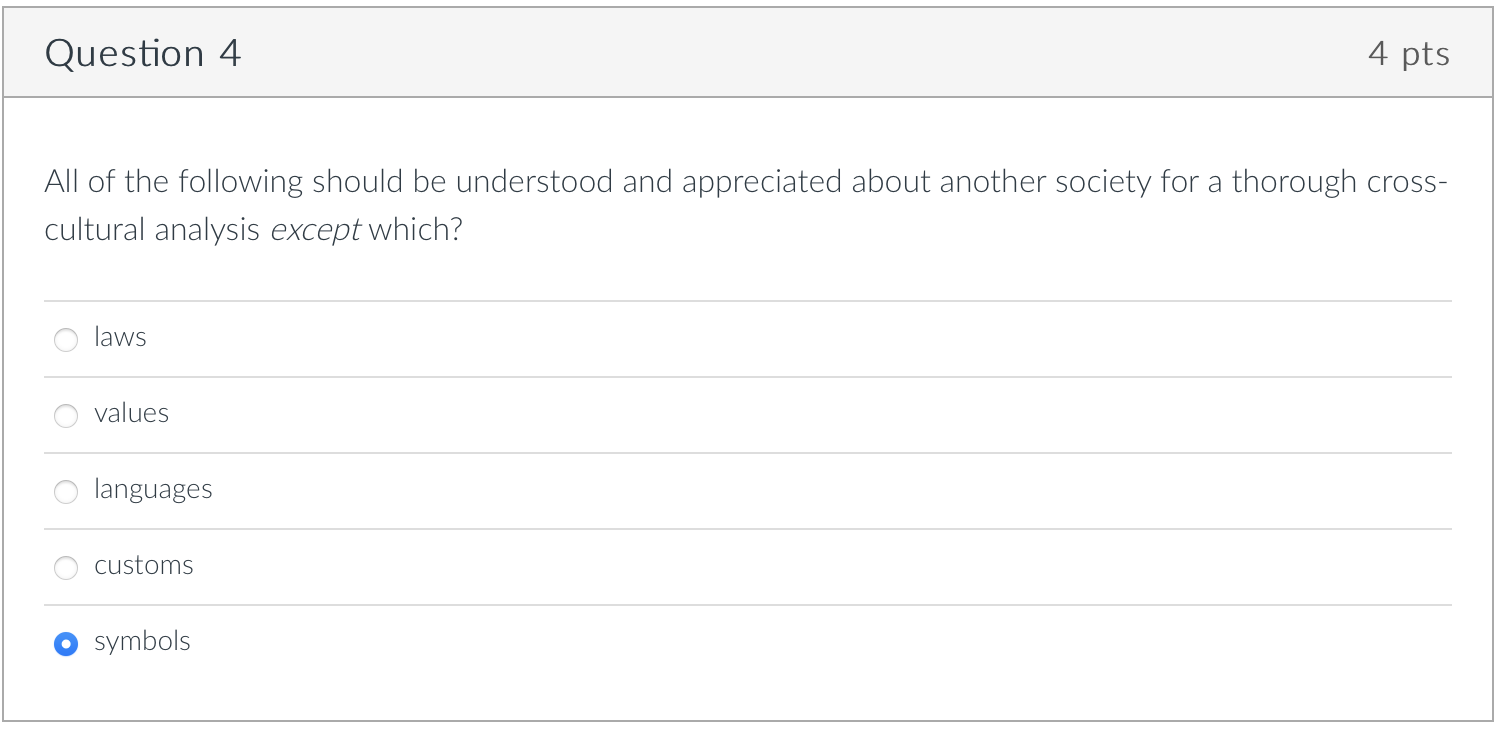Click the '4 pts' points indicator
Image resolution: width=1506 pixels, height=730 pixels.
[x=1408, y=53]
